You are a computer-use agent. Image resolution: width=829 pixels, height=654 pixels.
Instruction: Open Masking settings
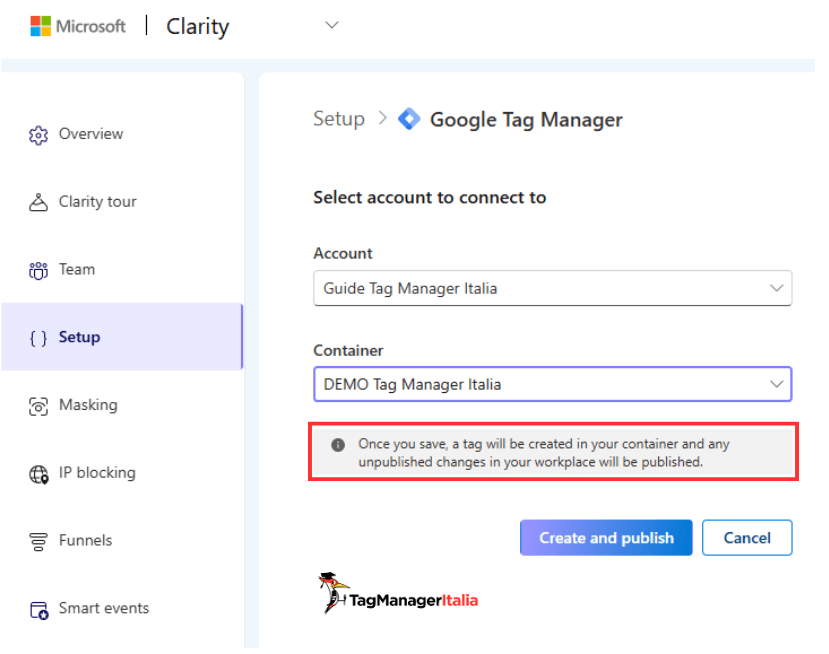(88, 405)
